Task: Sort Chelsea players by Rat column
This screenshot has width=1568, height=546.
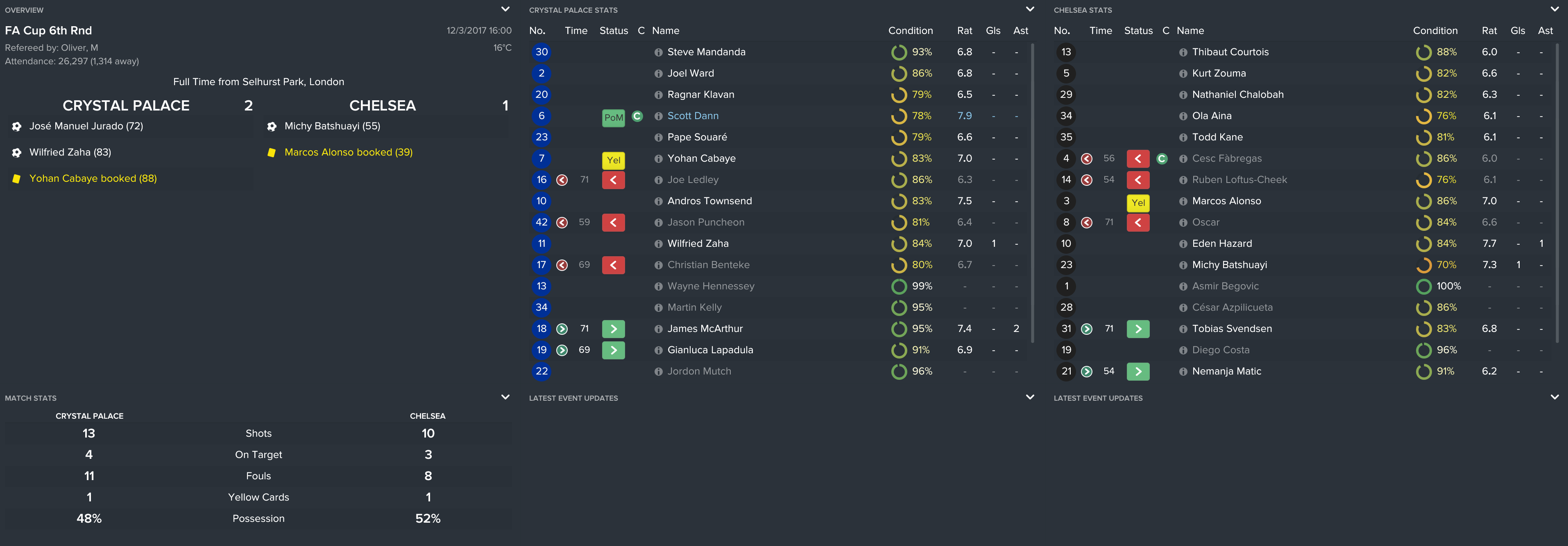Action: 1489,30
